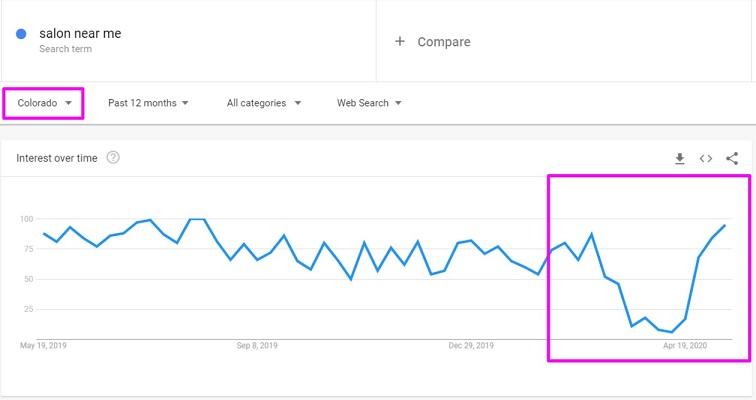This screenshot has height=400, width=756.
Task: Share the Interest over time chart
Action: pos(732,158)
